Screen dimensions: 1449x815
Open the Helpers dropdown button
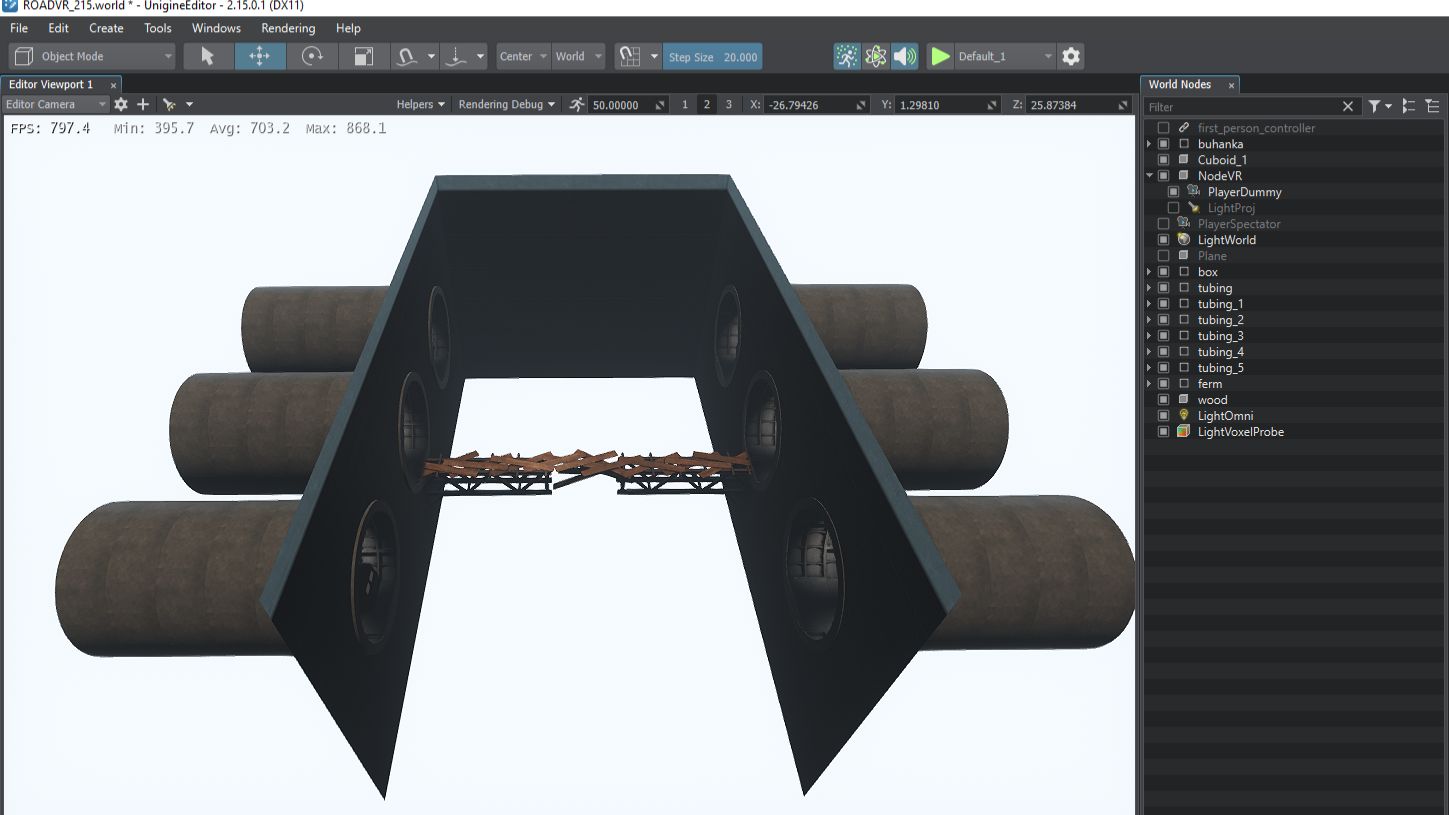[421, 104]
